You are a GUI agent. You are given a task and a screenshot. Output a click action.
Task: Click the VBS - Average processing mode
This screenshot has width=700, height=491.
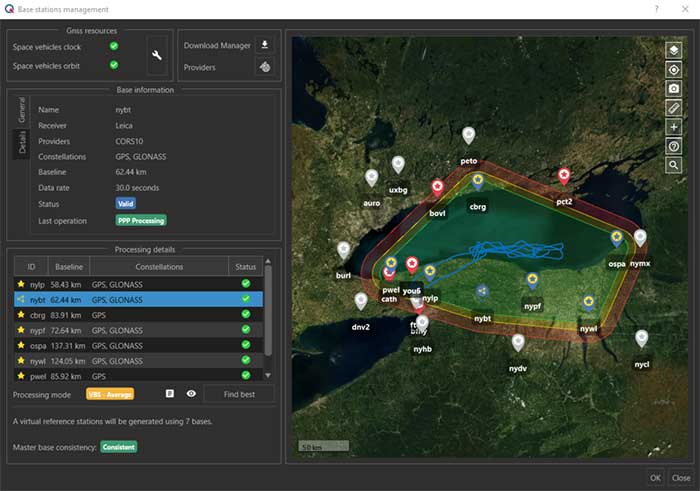(x=110, y=394)
